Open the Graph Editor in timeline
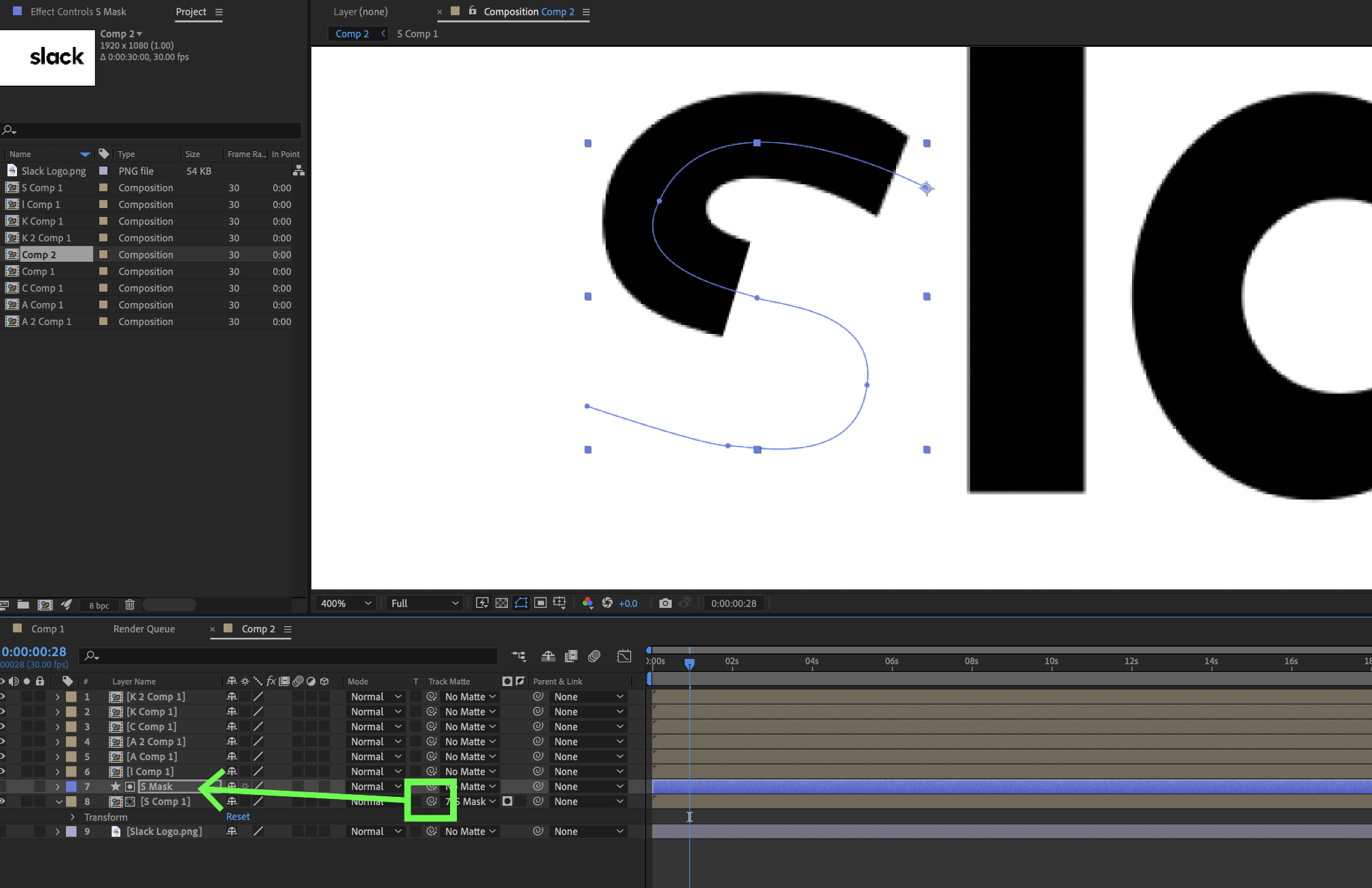 click(x=624, y=656)
